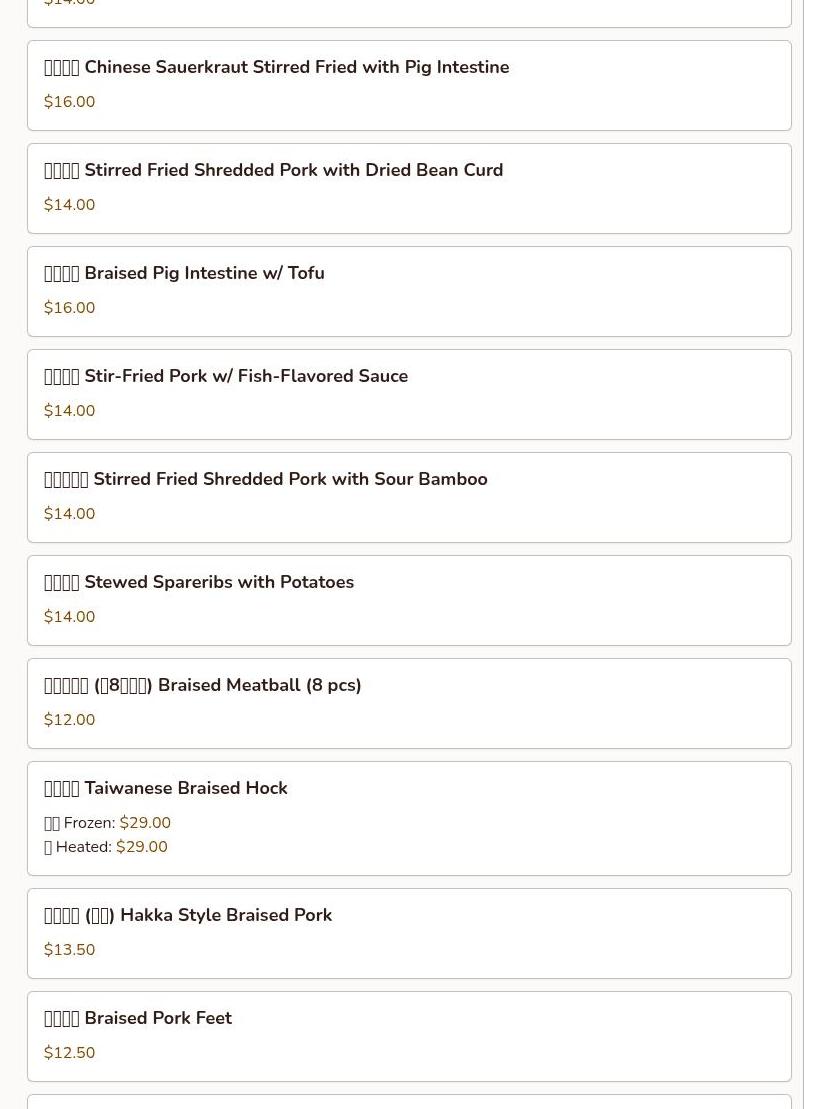Select Stirred Fried Shredded Pork with Sour Bamboo

[x=409, y=498]
